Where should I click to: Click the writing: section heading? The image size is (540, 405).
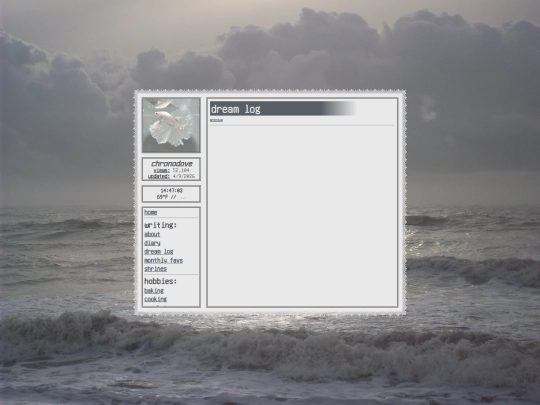(x=160, y=225)
